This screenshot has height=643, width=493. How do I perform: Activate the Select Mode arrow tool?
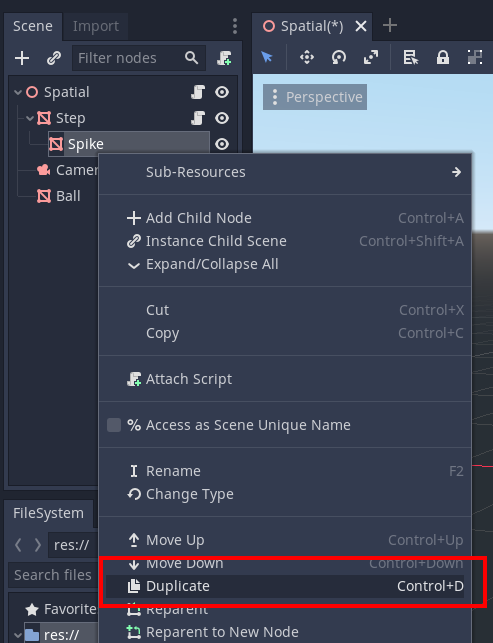tap(267, 57)
